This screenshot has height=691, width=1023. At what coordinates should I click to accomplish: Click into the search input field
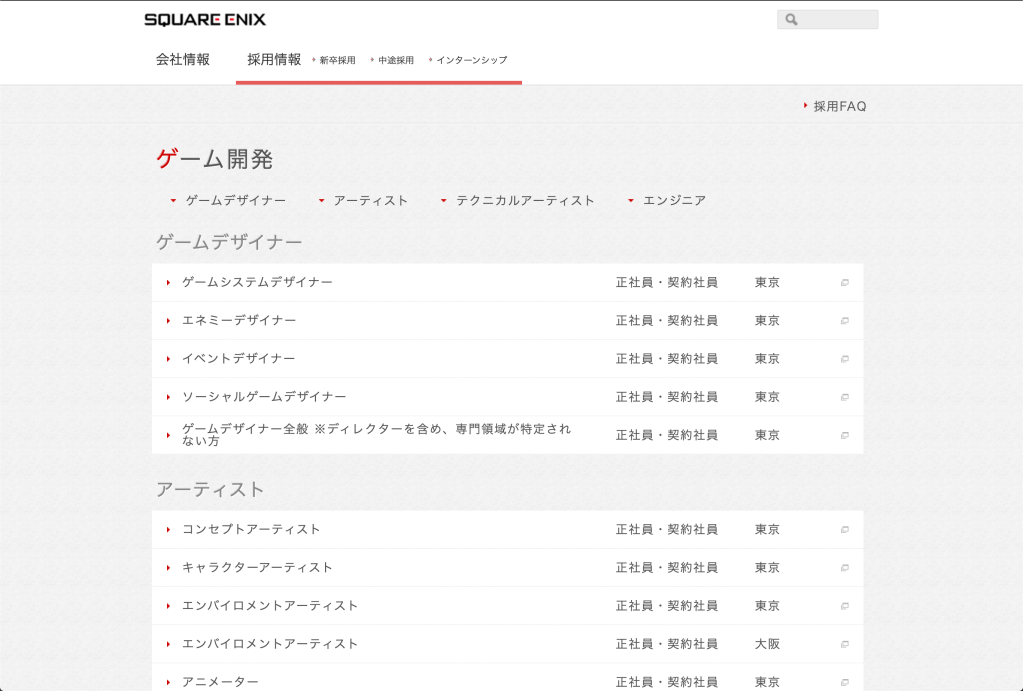pyautogui.click(x=836, y=20)
